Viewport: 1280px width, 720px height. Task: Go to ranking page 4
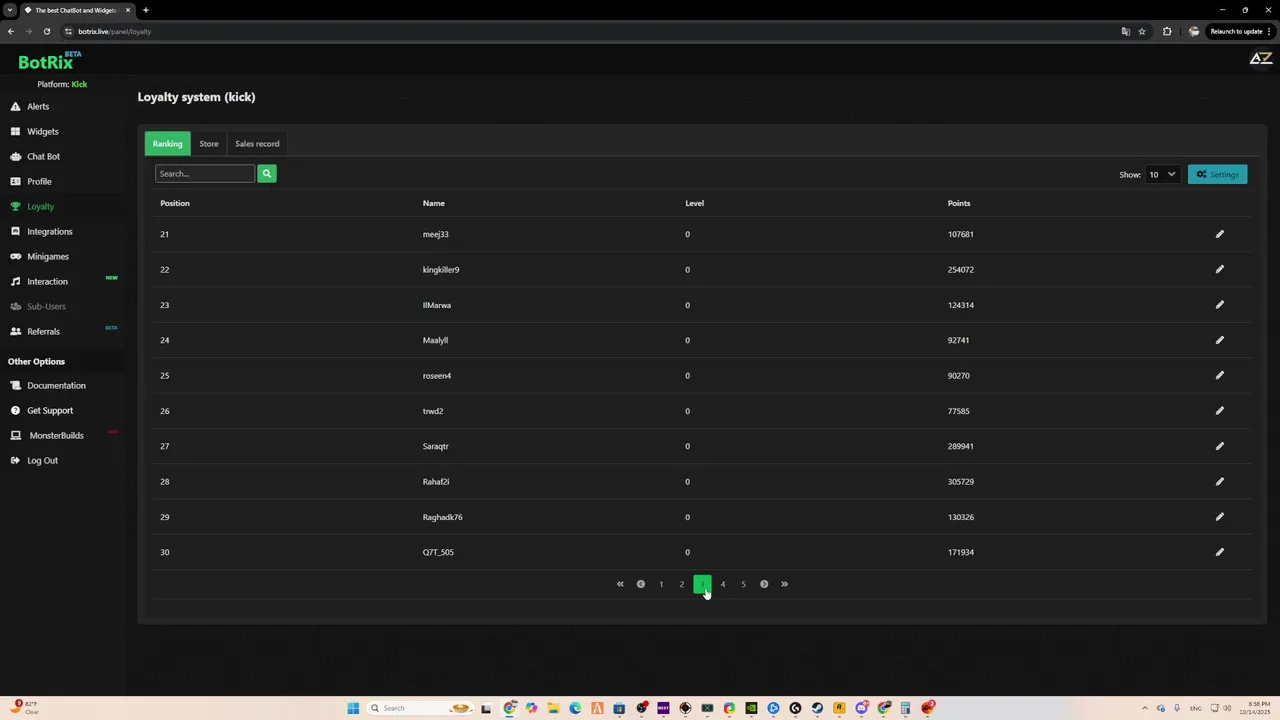click(723, 584)
